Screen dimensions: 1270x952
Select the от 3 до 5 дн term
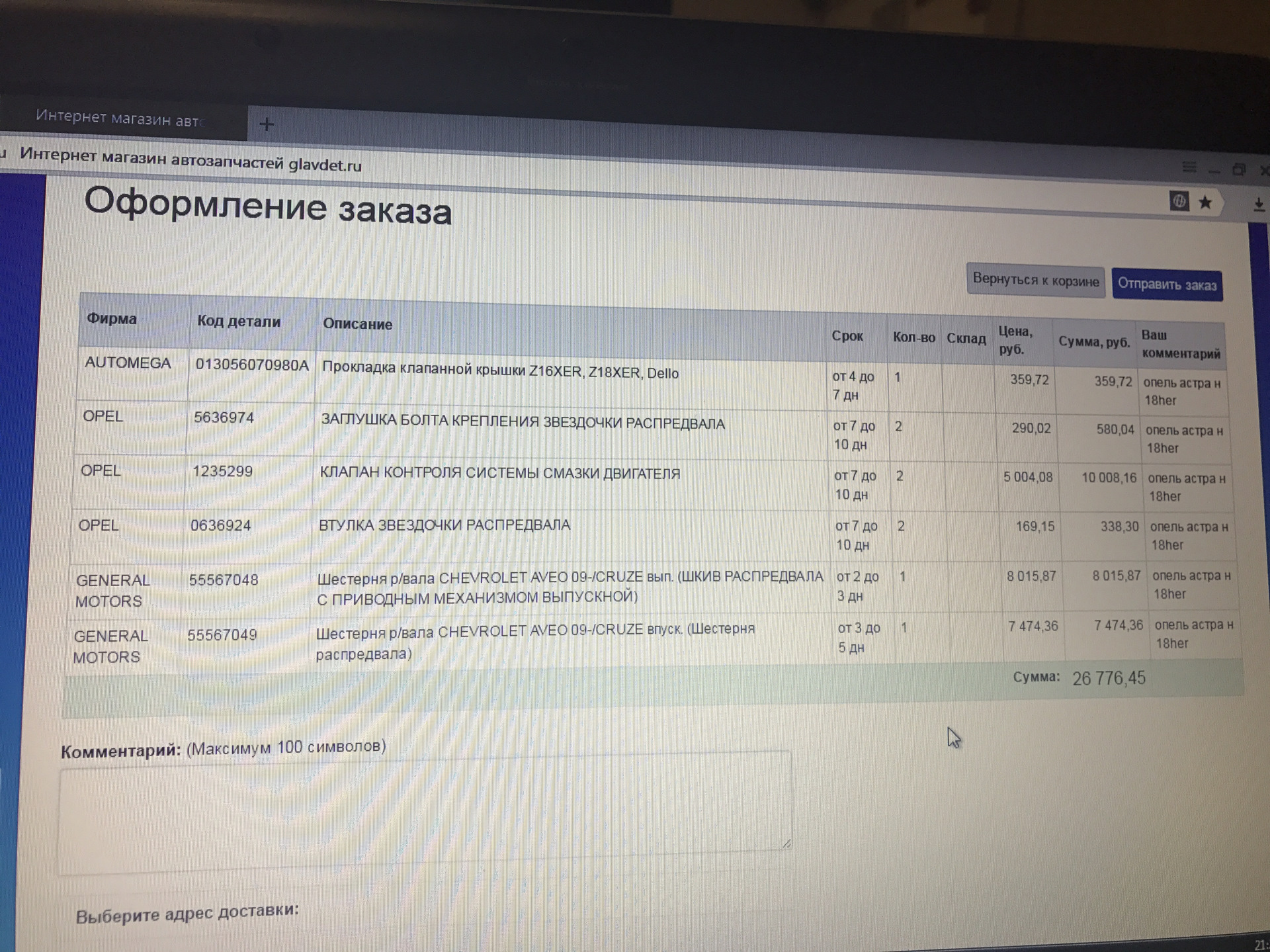(x=859, y=638)
